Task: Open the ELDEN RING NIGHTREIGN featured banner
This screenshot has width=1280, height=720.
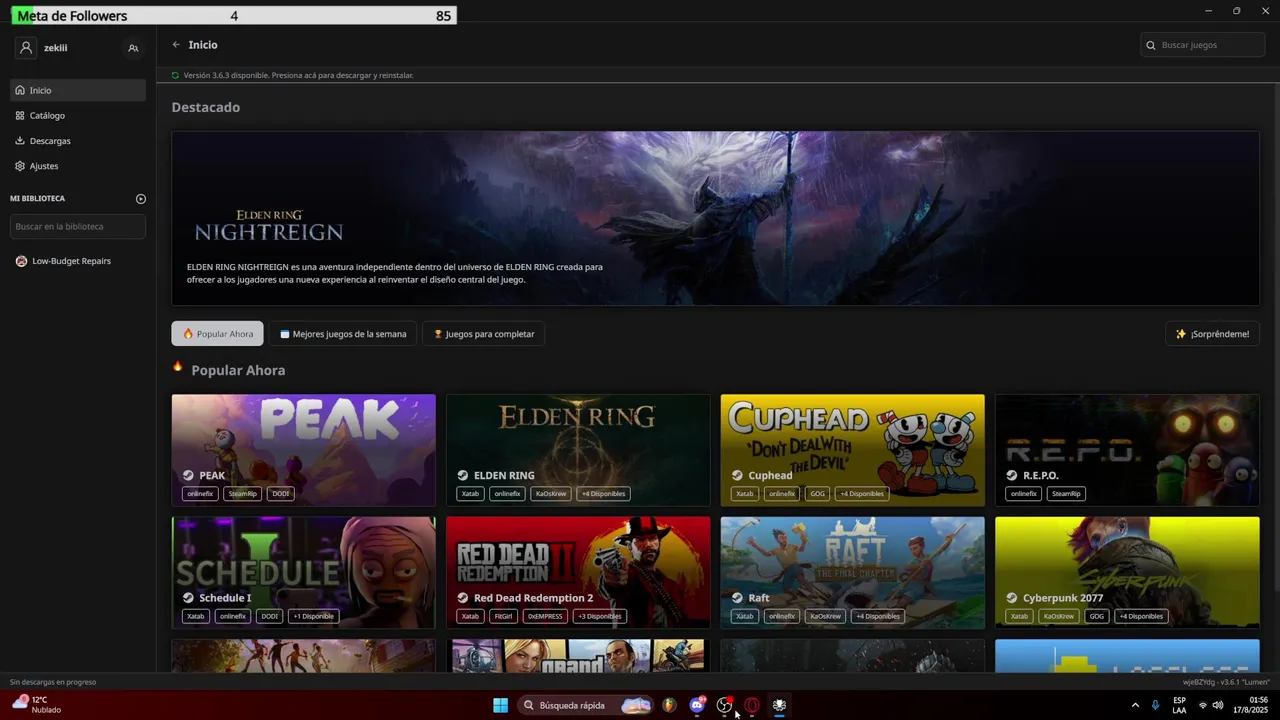Action: [715, 218]
